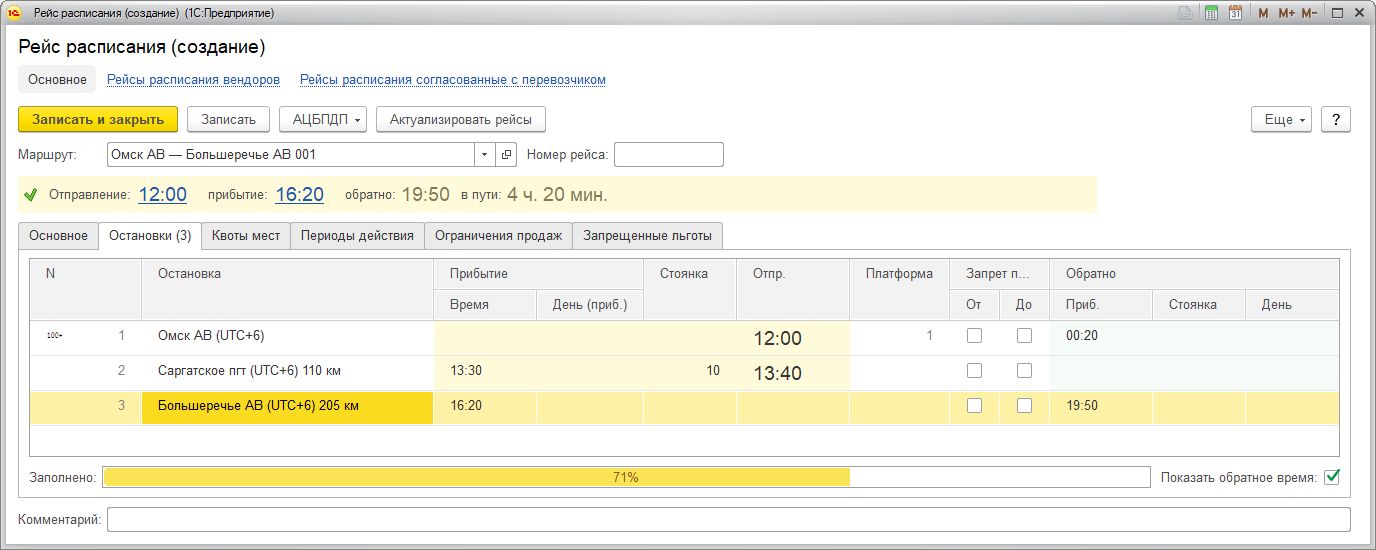The height and width of the screenshot is (550, 1376).
Task: Click the open-form icon beside Маршрут field
Action: click(x=506, y=155)
